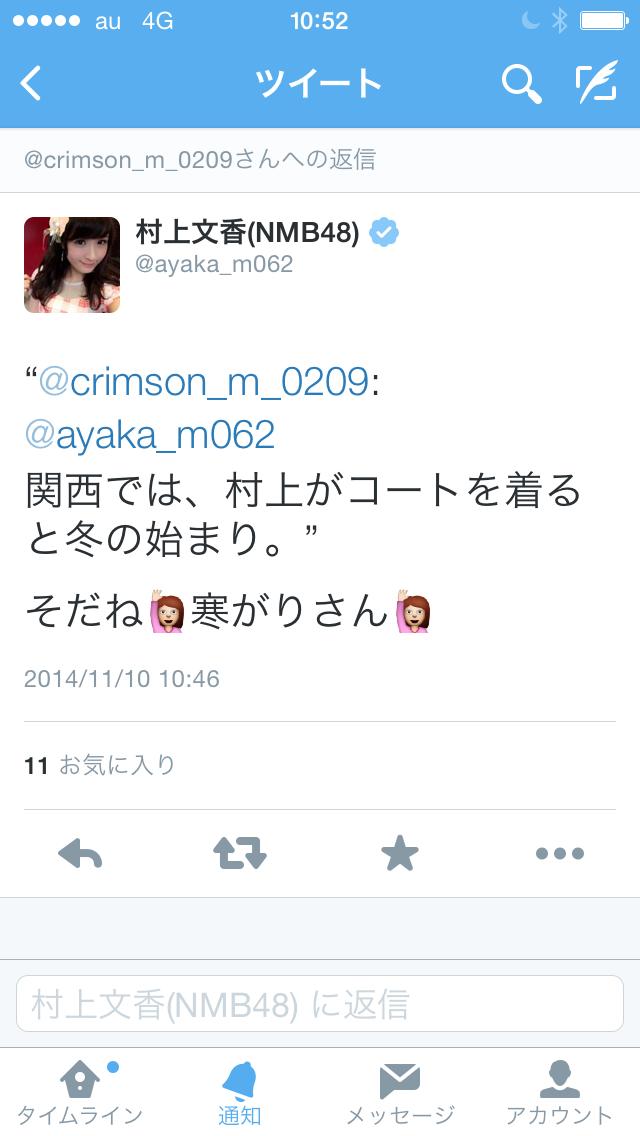The height and width of the screenshot is (1136, 640).
Task: Open the タイムライン home tab
Action: tap(80, 1093)
